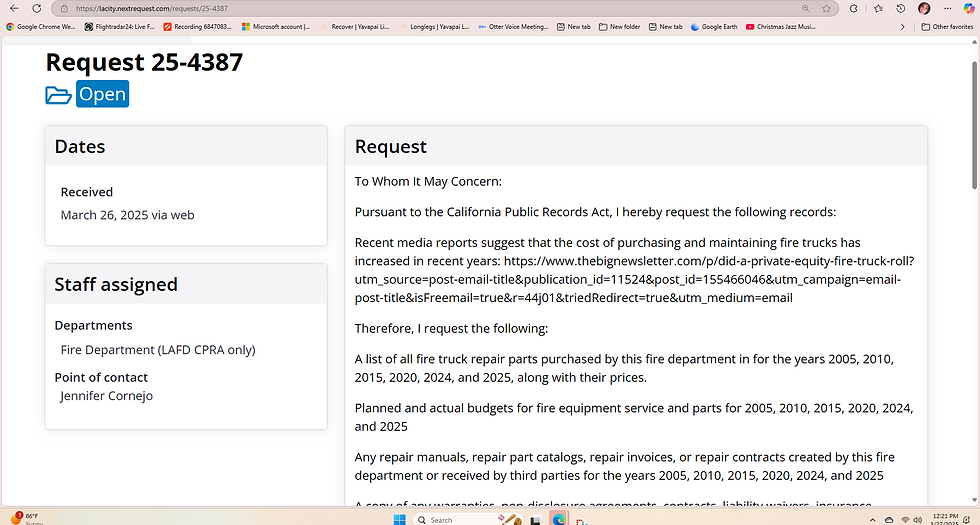Click the open folder icon beside Open status
Viewport: 980px width, 525px height.
click(59, 95)
